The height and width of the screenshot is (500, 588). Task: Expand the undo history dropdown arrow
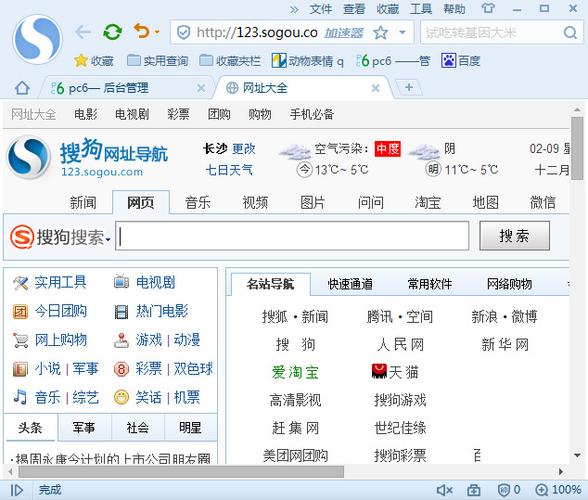[157, 32]
